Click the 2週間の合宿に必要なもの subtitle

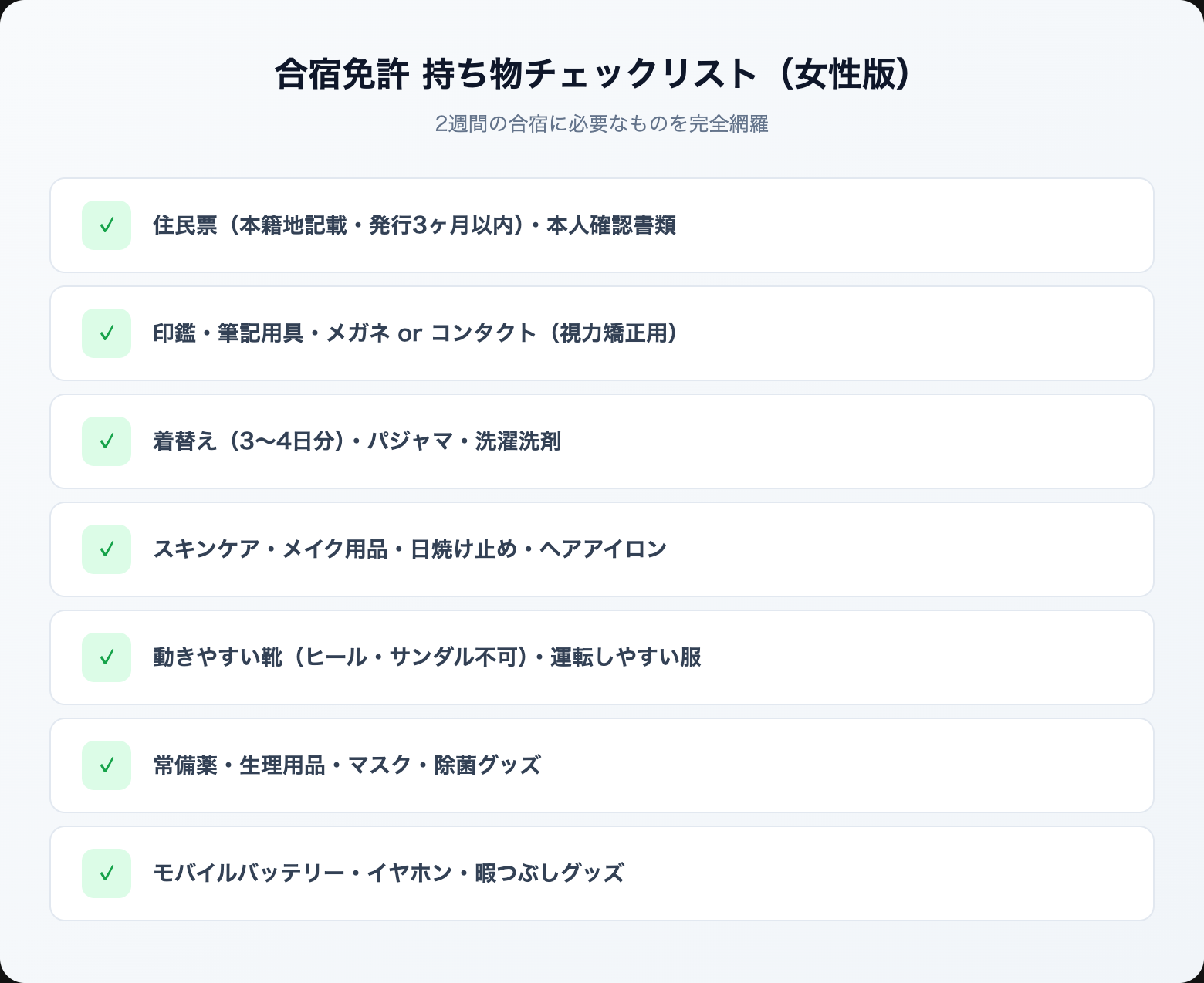point(601,123)
